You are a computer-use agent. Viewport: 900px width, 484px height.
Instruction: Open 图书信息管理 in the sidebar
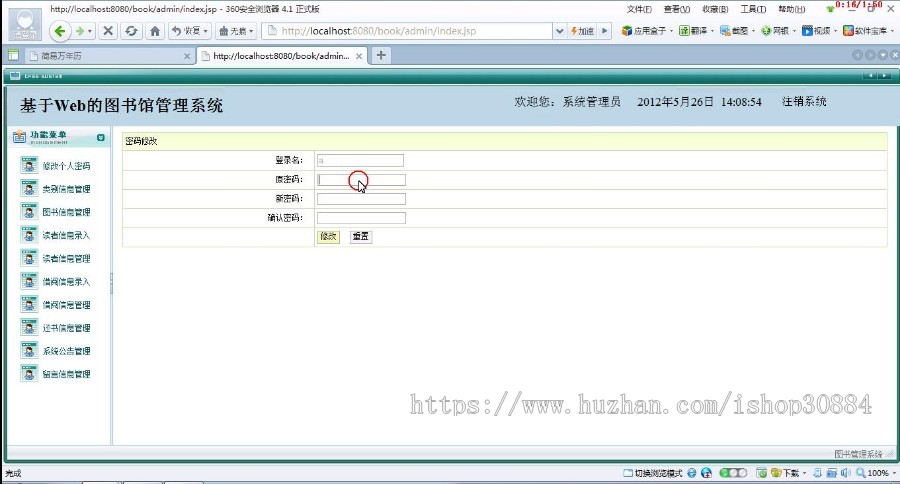(x=56, y=212)
